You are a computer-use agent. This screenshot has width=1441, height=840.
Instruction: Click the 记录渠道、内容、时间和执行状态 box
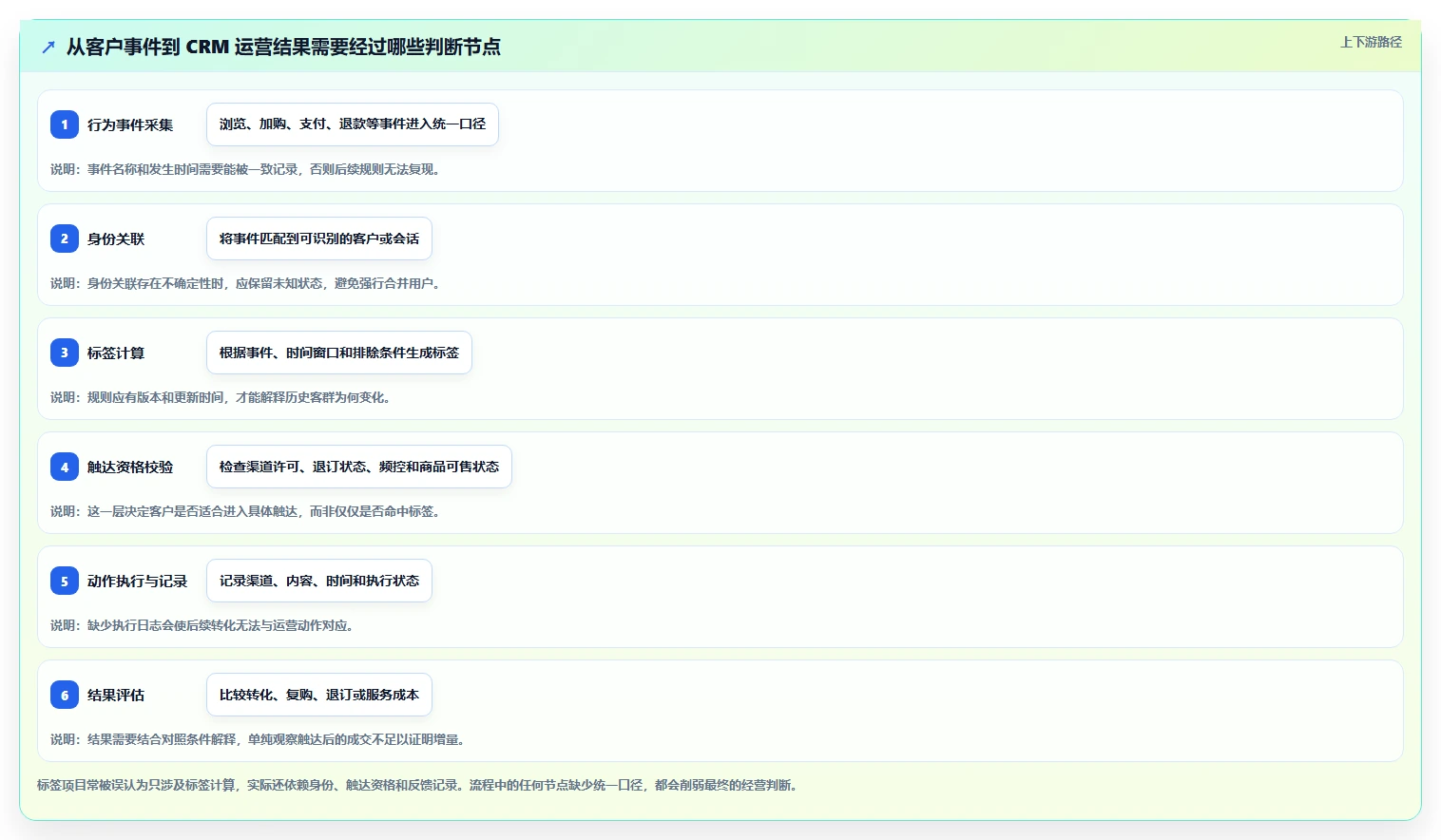click(x=319, y=581)
